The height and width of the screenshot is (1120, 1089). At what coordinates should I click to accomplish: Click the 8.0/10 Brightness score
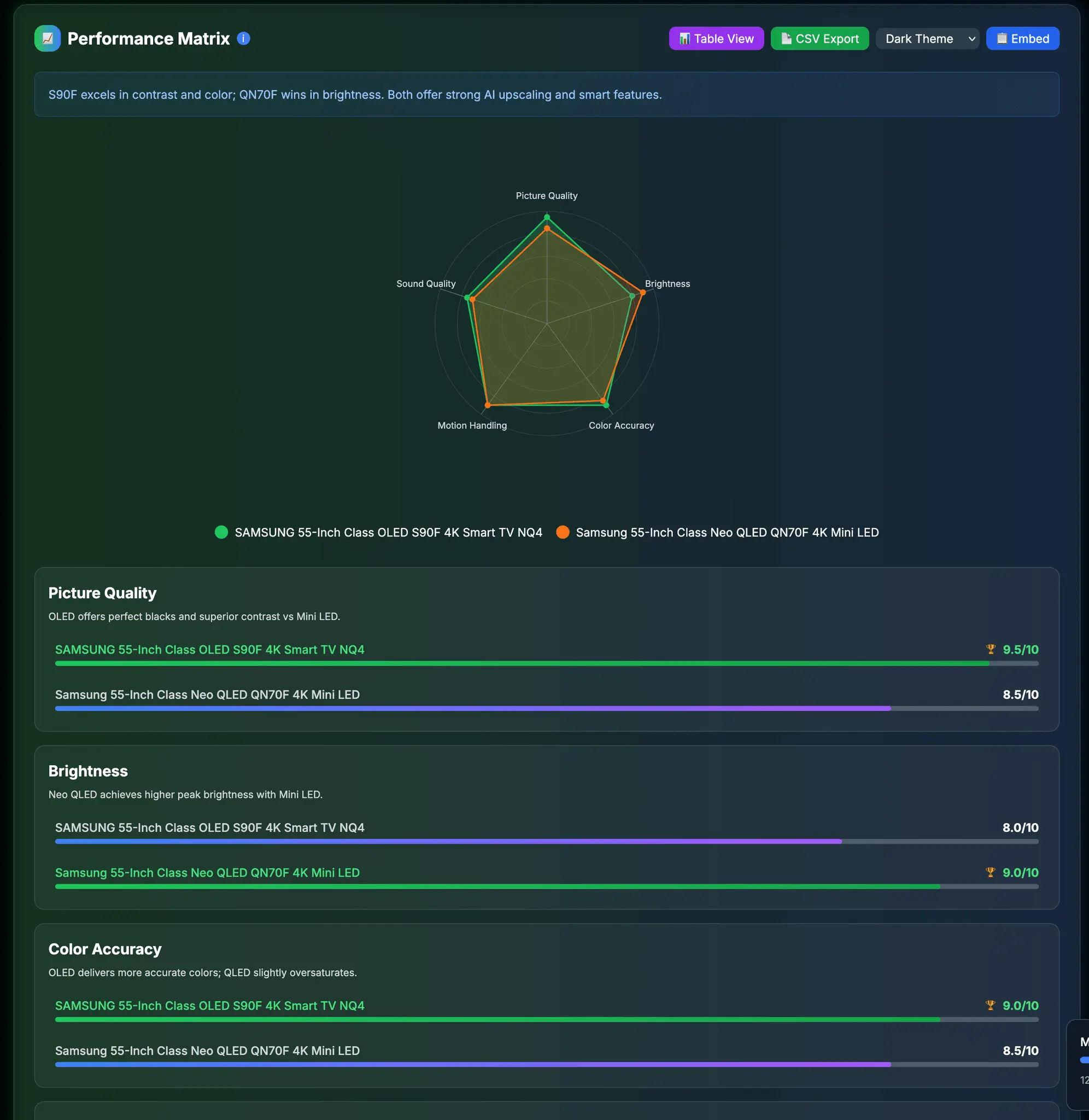click(1020, 828)
